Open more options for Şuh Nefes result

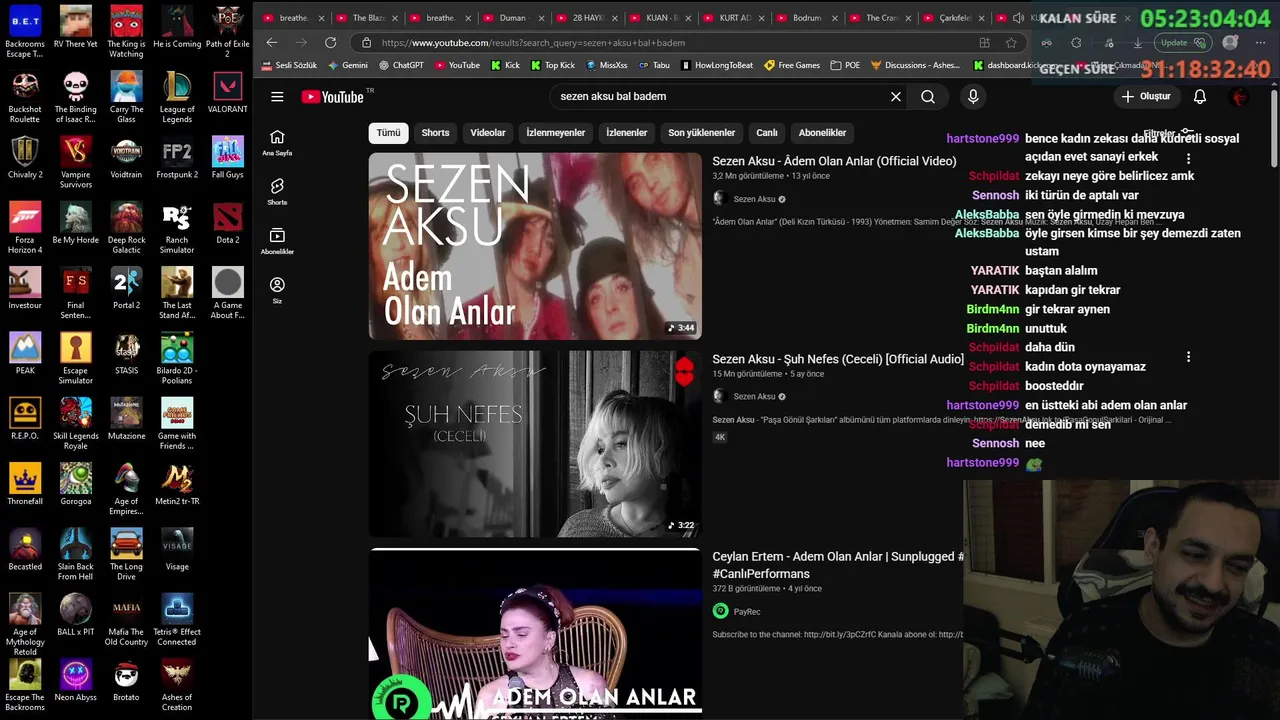tap(1188, 357)
